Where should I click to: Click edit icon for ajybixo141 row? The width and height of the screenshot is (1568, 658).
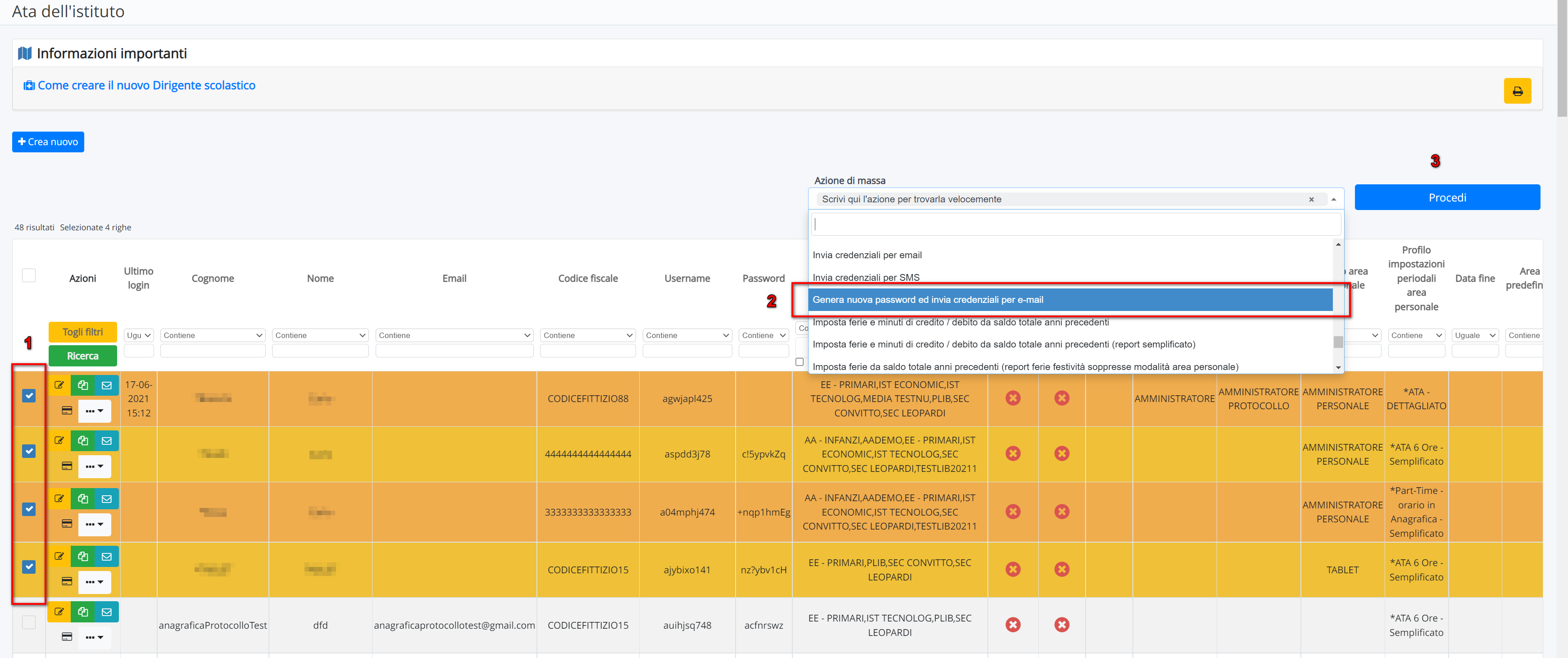pyautogui.click(x=59, y=556)
